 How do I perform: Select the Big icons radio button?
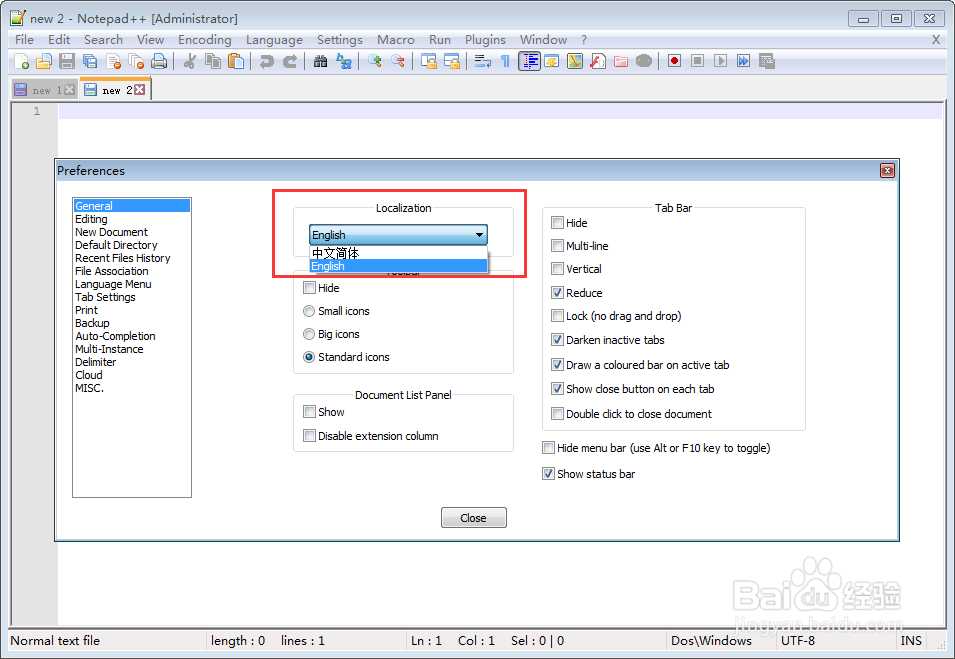pyautogui.click(x=309, y=334)
